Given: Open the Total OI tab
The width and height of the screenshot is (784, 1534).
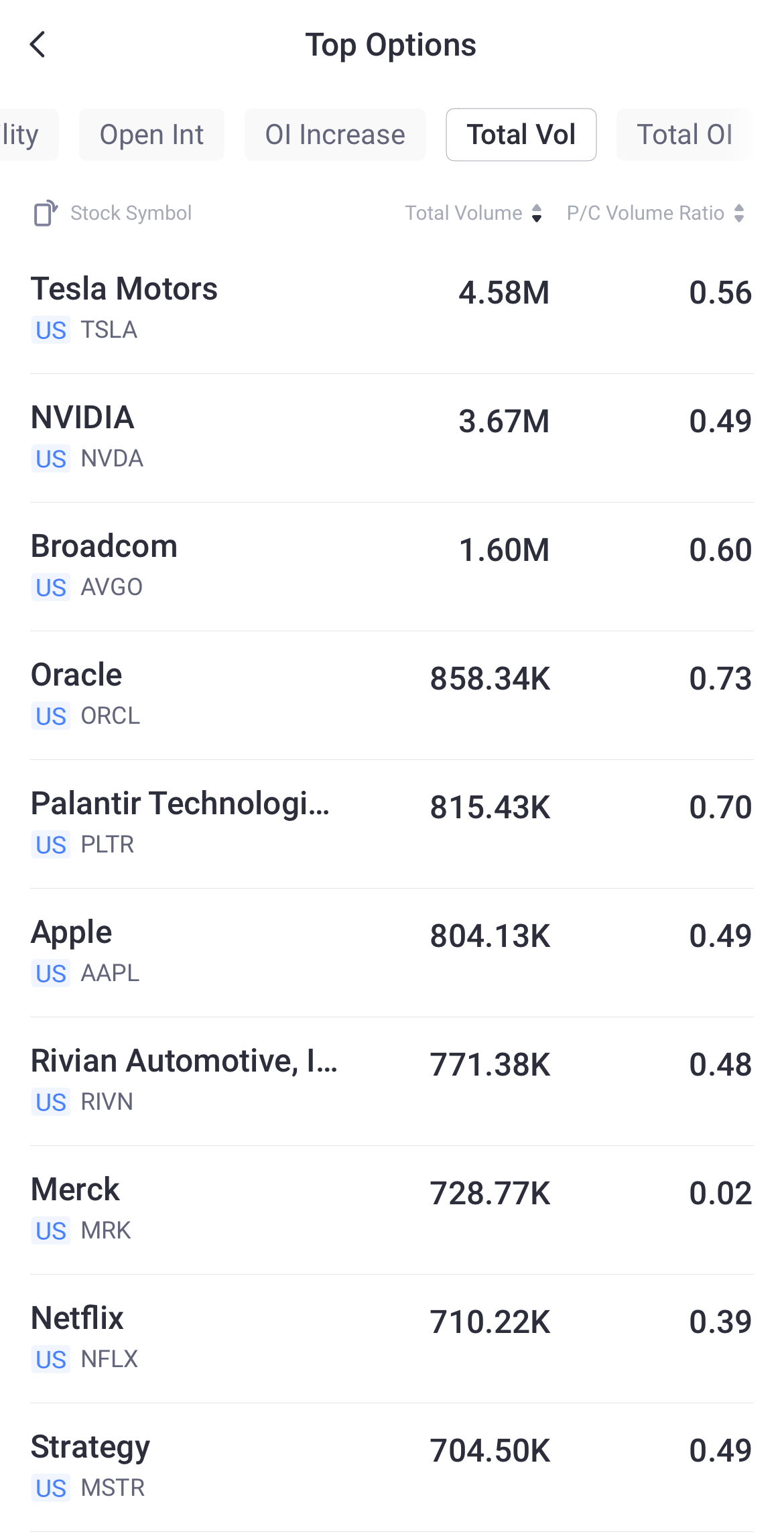Looking at the screenshot, I should pyautogui.click(x=684, y=135).
